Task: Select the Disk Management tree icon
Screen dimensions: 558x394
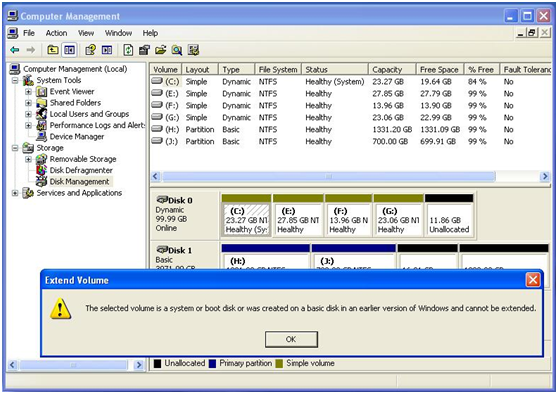Action: coord(42,182)
